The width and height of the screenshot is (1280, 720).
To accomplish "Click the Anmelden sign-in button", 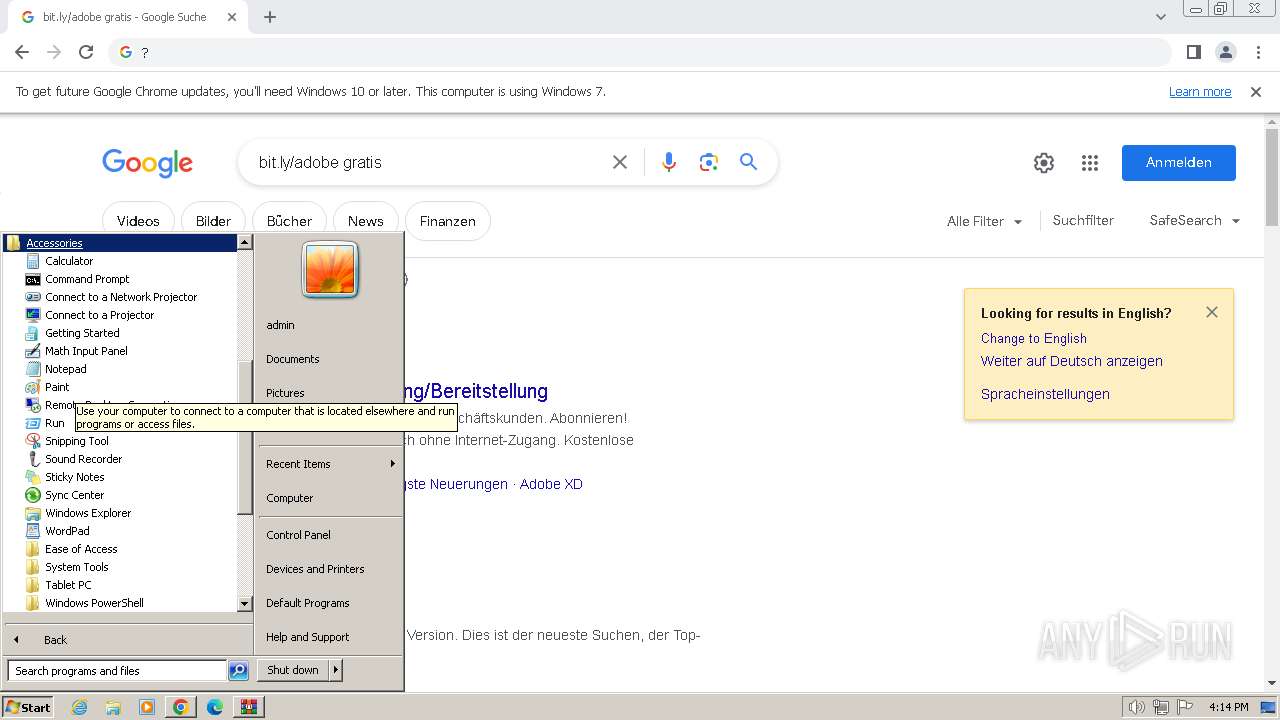I will (x=1179, y=163).
